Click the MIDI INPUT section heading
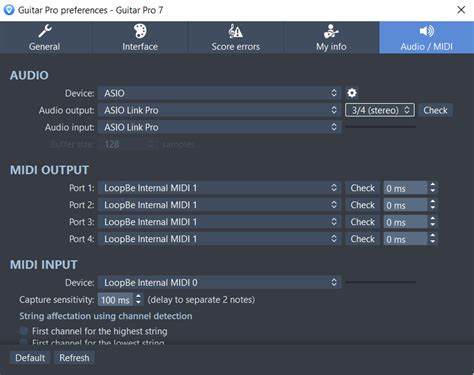Image resolution: width=474 pixels, height=375 pixels. [x=44, y=265]
